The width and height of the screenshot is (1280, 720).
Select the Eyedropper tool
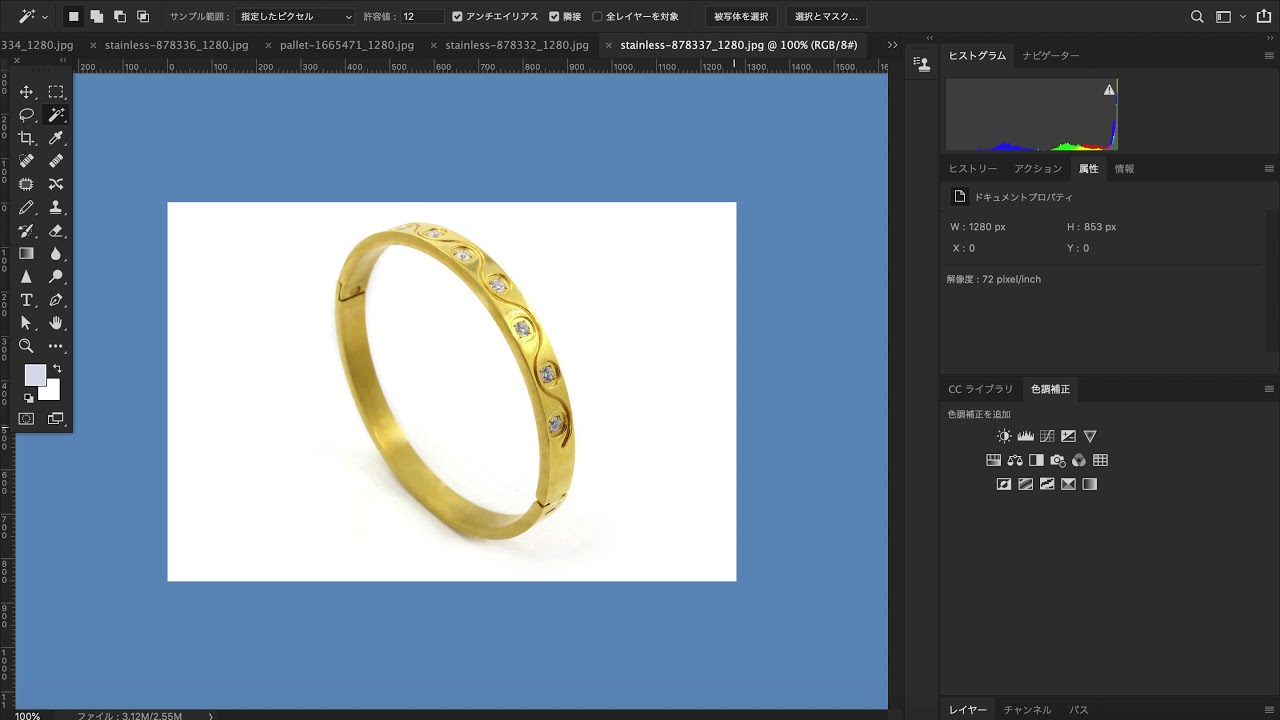[x=56, y=138]
